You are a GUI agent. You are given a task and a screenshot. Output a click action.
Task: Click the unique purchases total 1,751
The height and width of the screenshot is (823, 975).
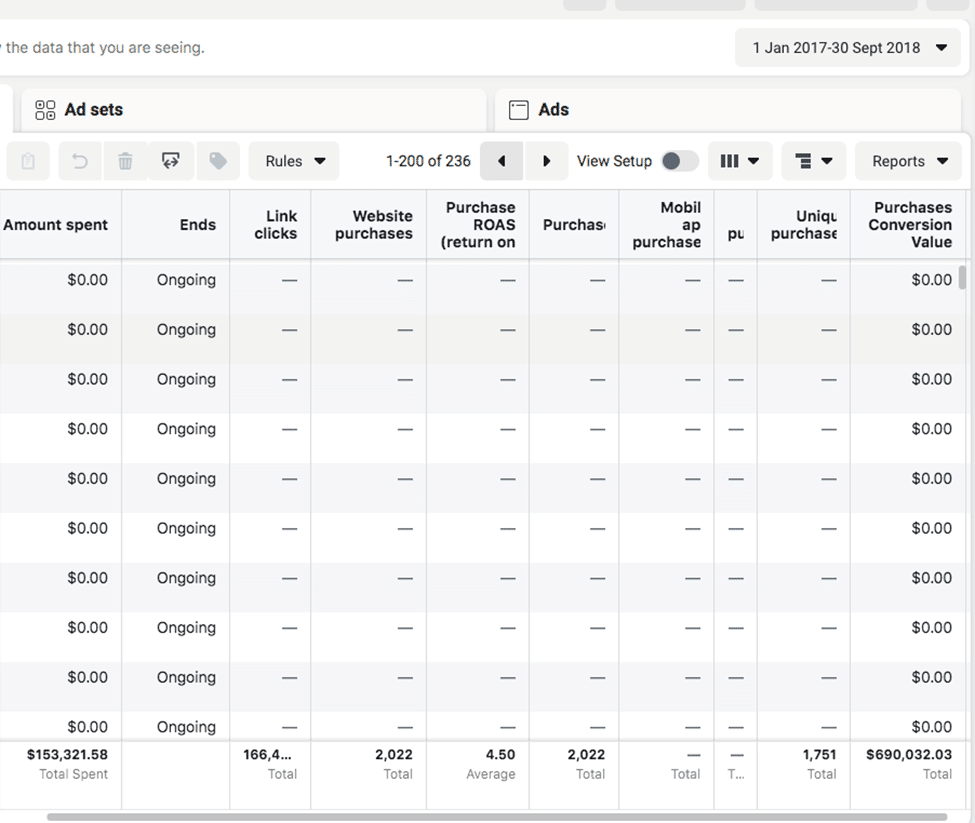(x=820, y=755)
